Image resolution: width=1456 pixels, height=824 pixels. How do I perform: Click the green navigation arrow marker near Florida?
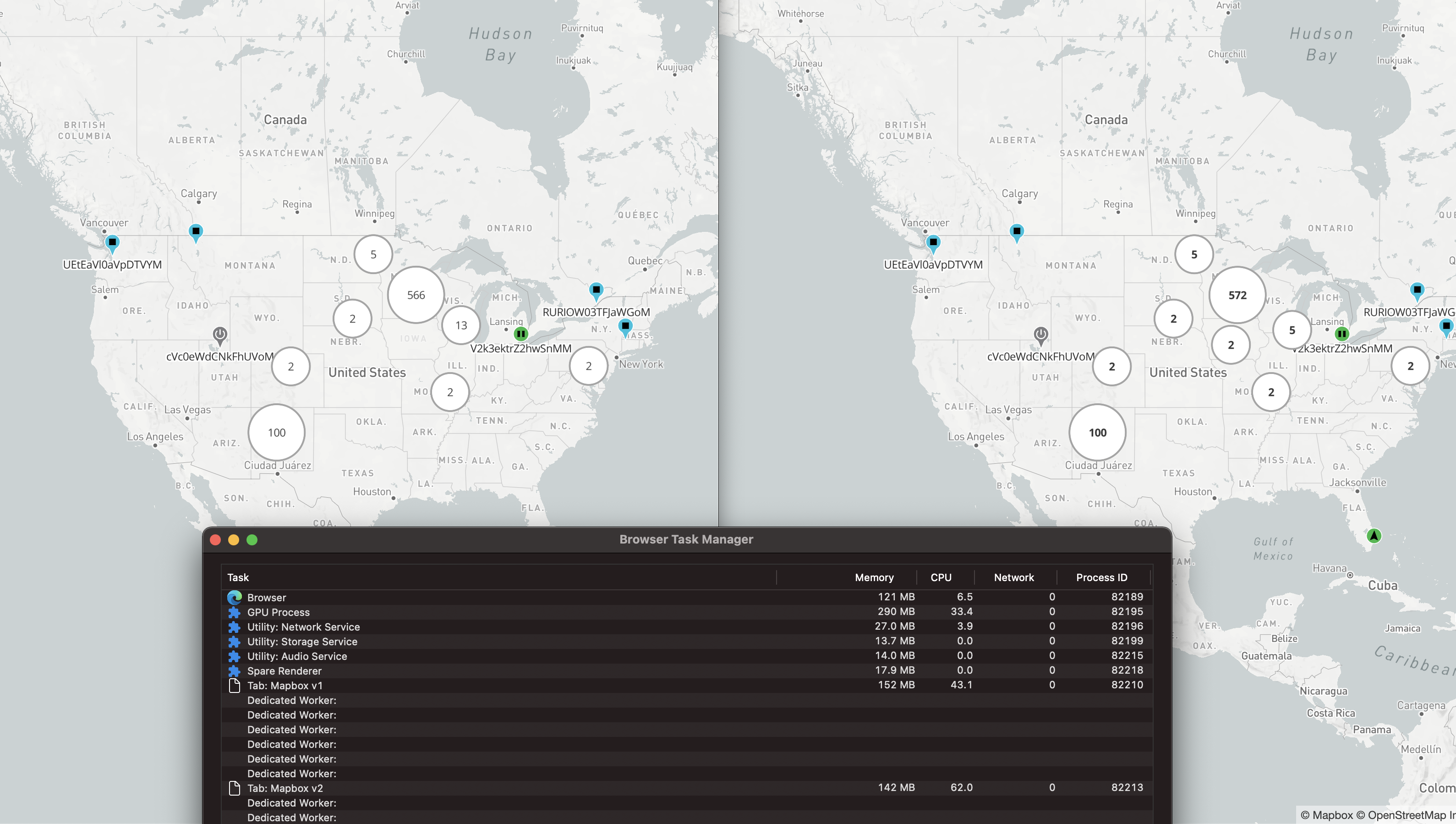click(1374, 535)
